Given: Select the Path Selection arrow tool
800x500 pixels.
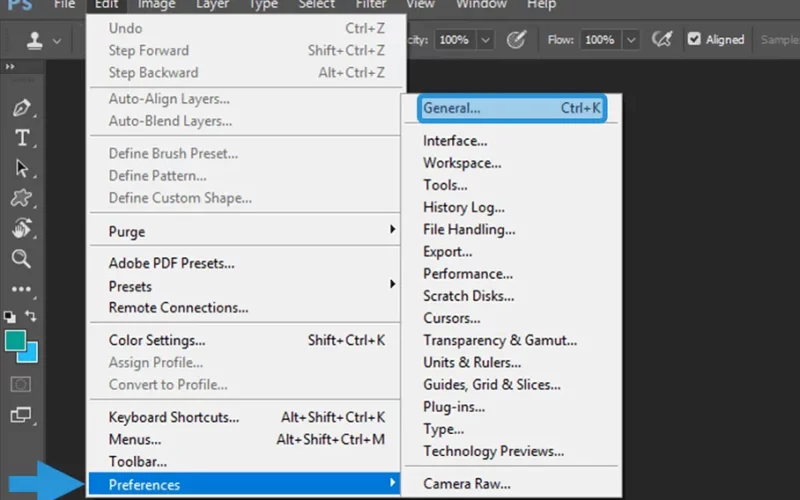Looking at the screenshot, I should [x=21, y=168].
